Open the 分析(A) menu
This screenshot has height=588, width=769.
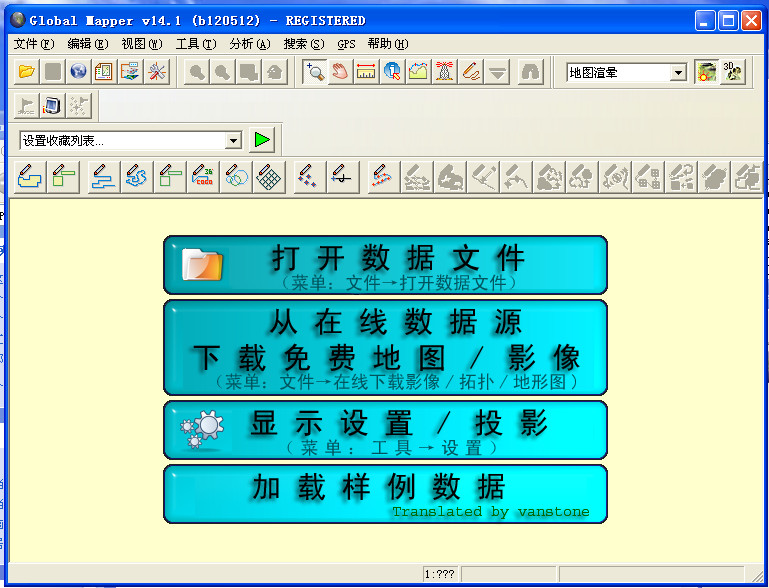pyautogui.click(x=250, y=44)
